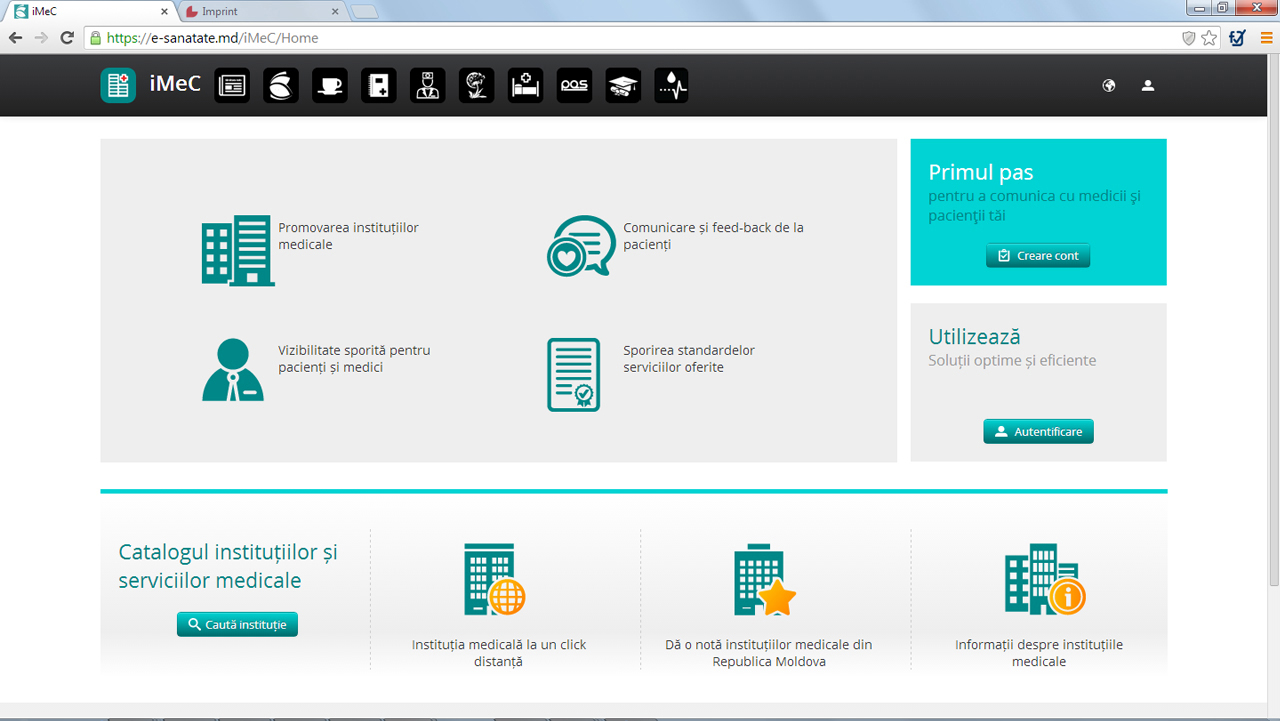Open the coffee cup icon module
Image resolution: width=1280 pixels, height=722 pixels.
click(x=329, y=86)
